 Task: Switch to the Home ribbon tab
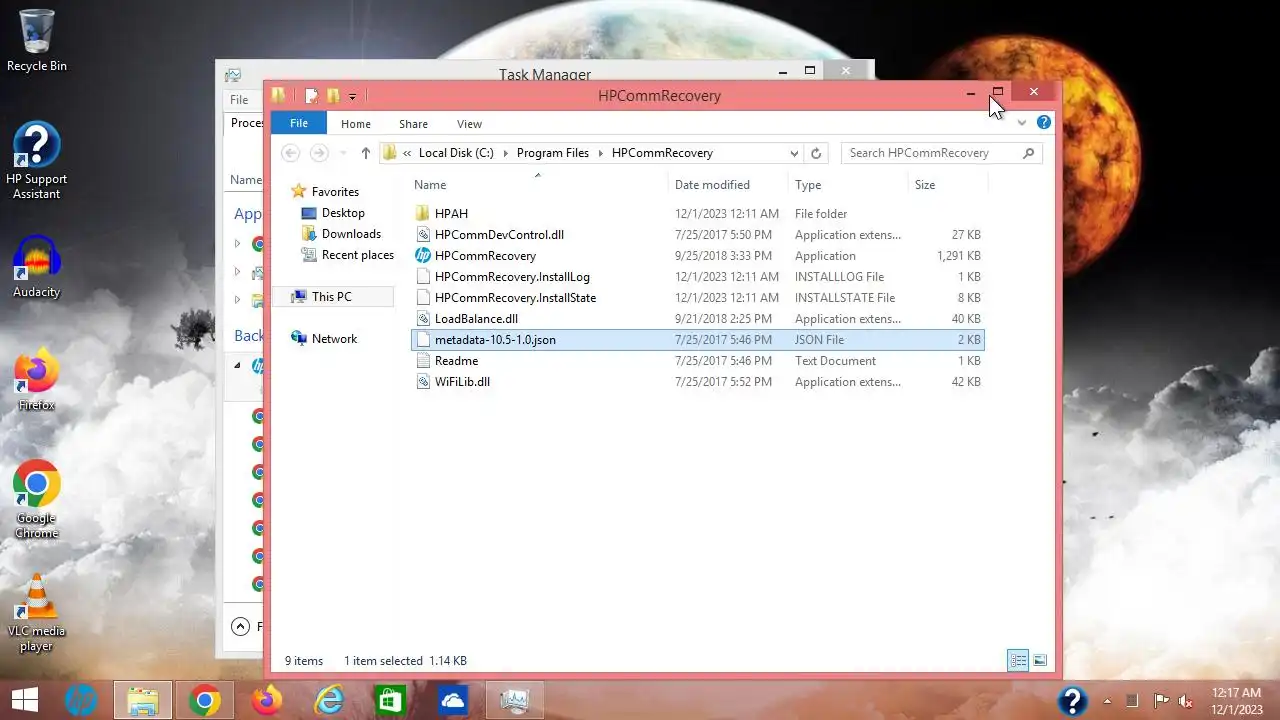(356, 124)
